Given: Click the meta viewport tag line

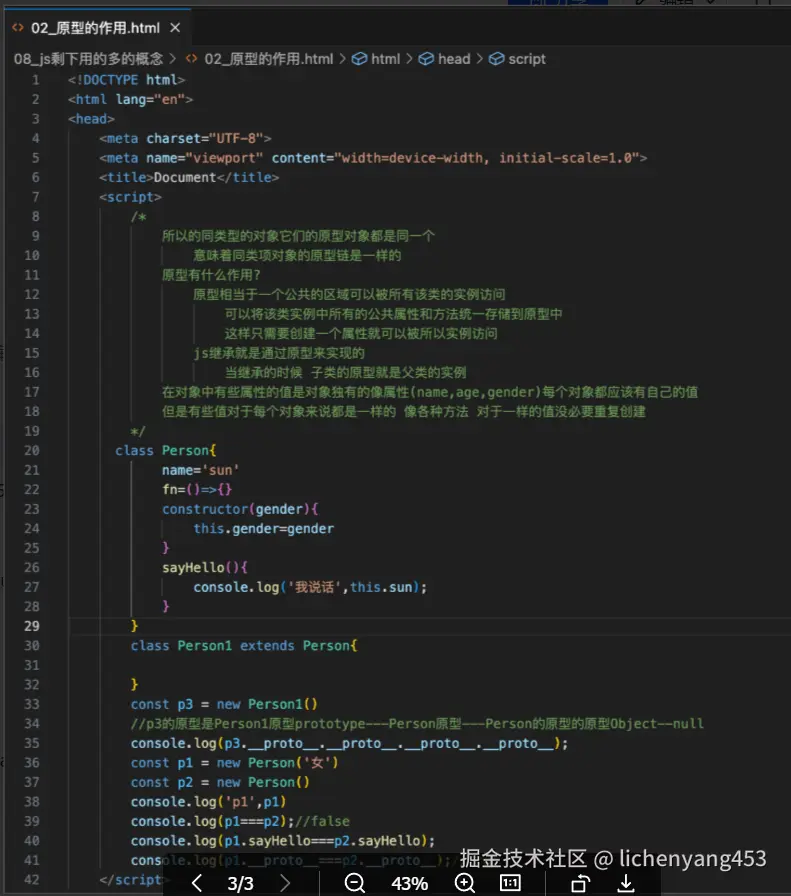Looking at the screenshot, I should [373, 158].
